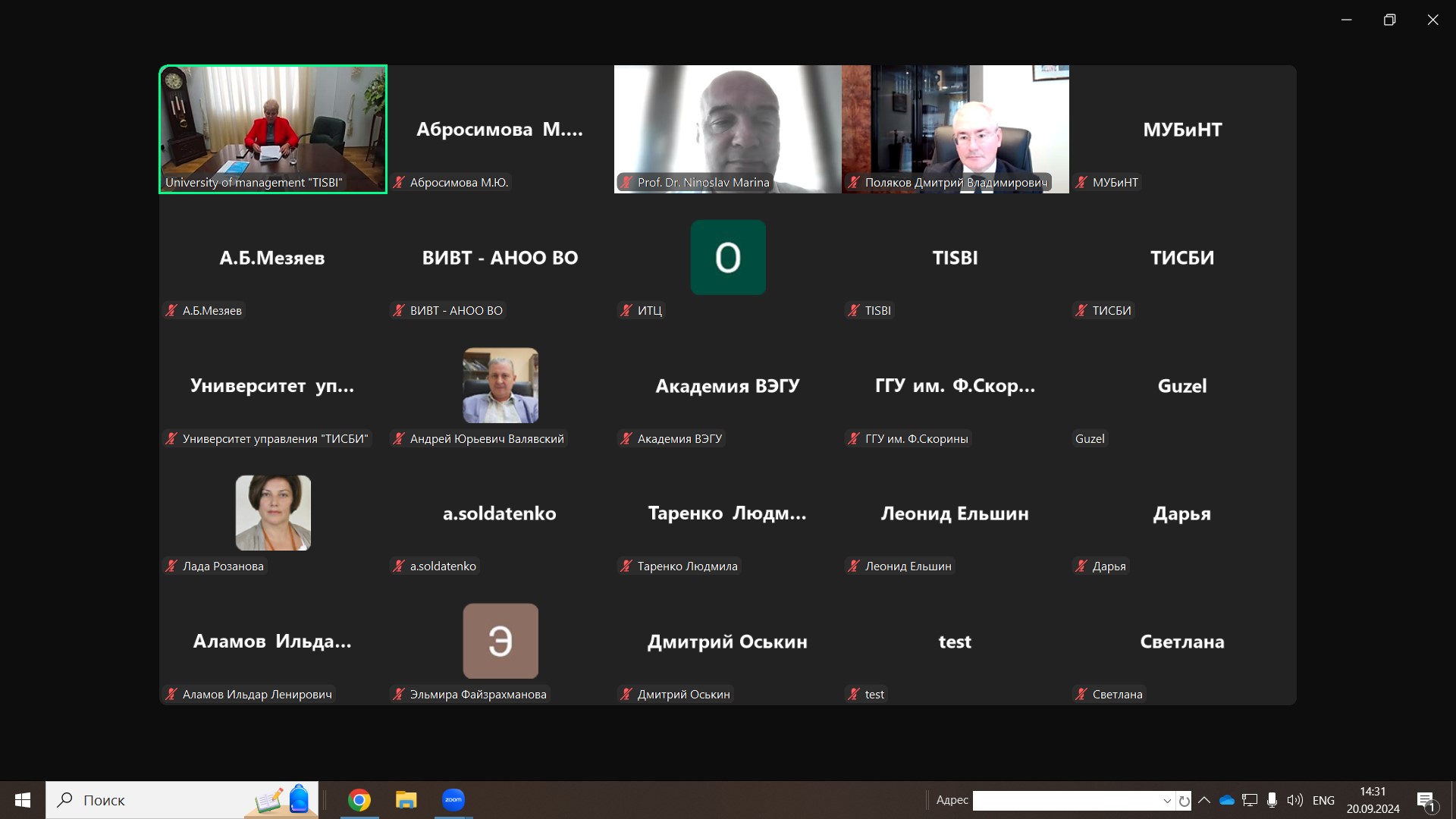The width and height of the screenshot is (1456, 819).
Task: Open the clock showing 14:31
Action: point(1373,800)
